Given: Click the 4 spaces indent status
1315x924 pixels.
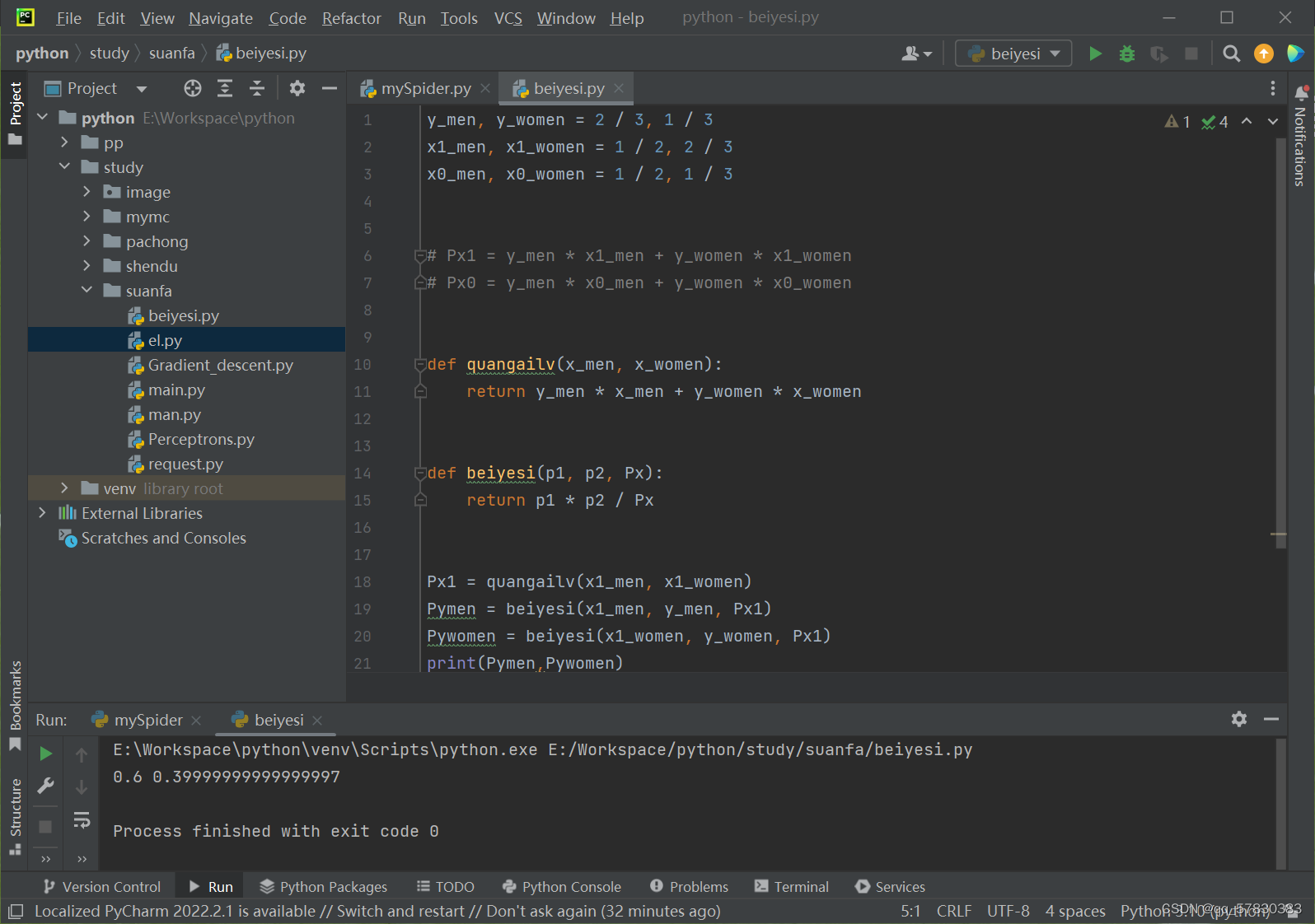Looking at the screenshot, I should pos(1075,912).
